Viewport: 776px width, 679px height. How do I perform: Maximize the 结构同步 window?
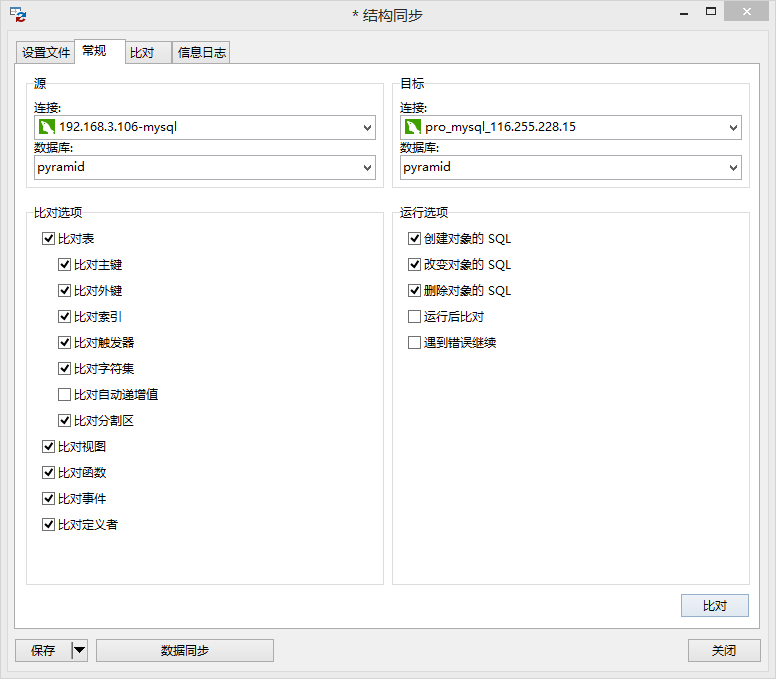711,12
